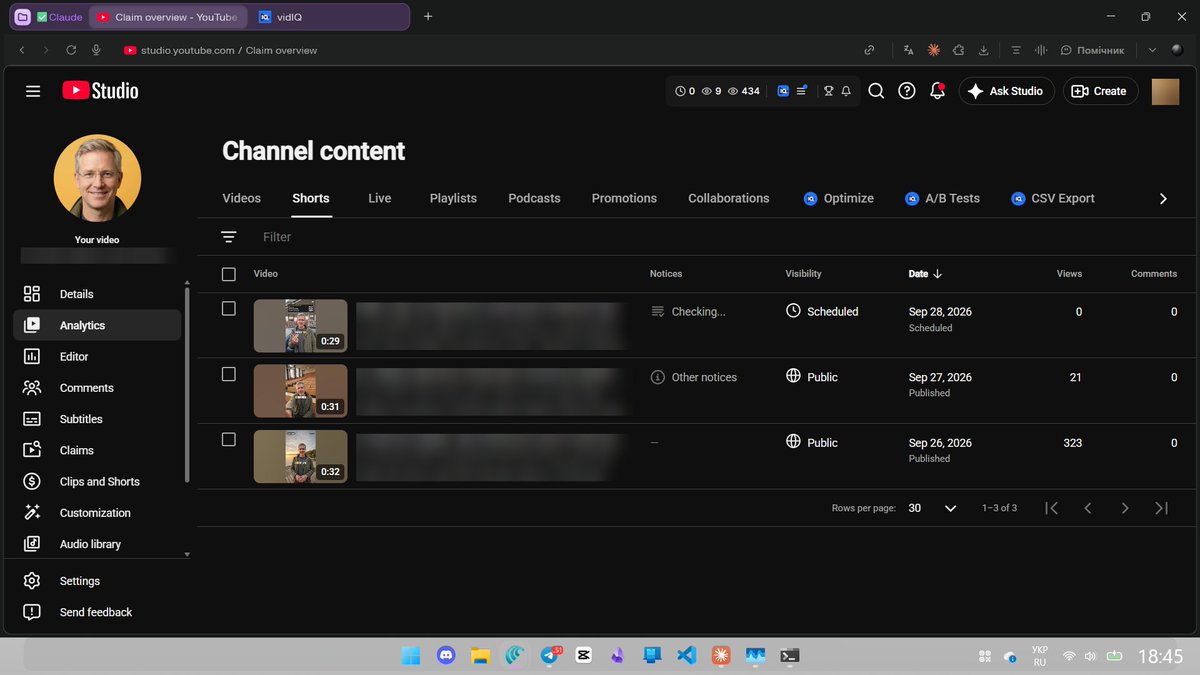Open Public visibility of the 21-view short
Image resolution: width=1200 pixels, height=675 pixels.
coord(812,377)
